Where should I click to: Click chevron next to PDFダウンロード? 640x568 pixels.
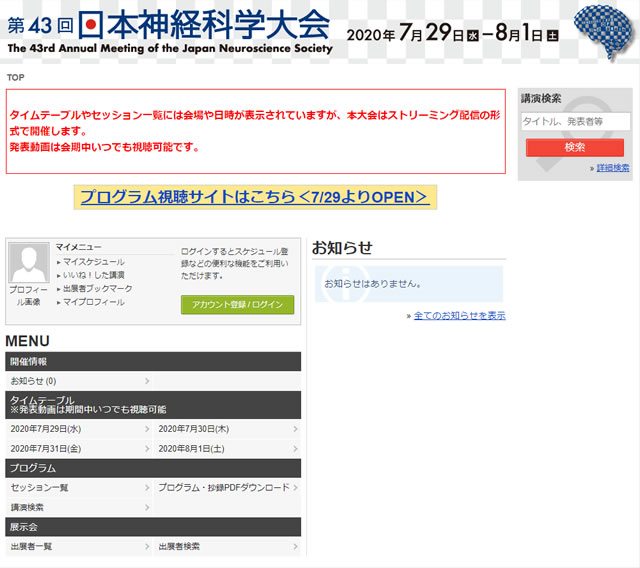(x=296, y=488)
